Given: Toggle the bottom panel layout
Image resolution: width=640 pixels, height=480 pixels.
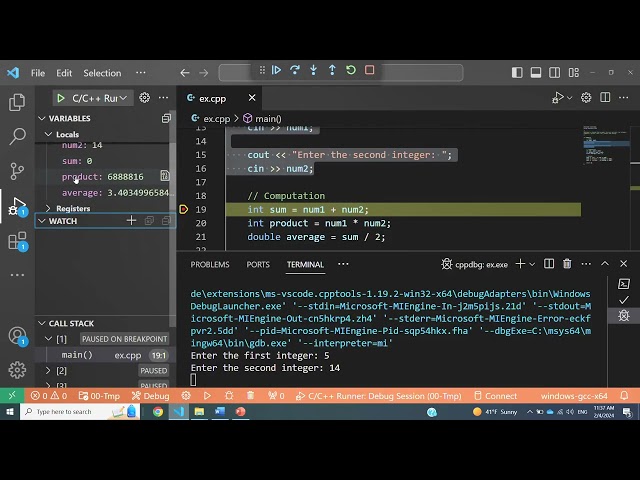Looking at the screenshot, I should point(536,73).
